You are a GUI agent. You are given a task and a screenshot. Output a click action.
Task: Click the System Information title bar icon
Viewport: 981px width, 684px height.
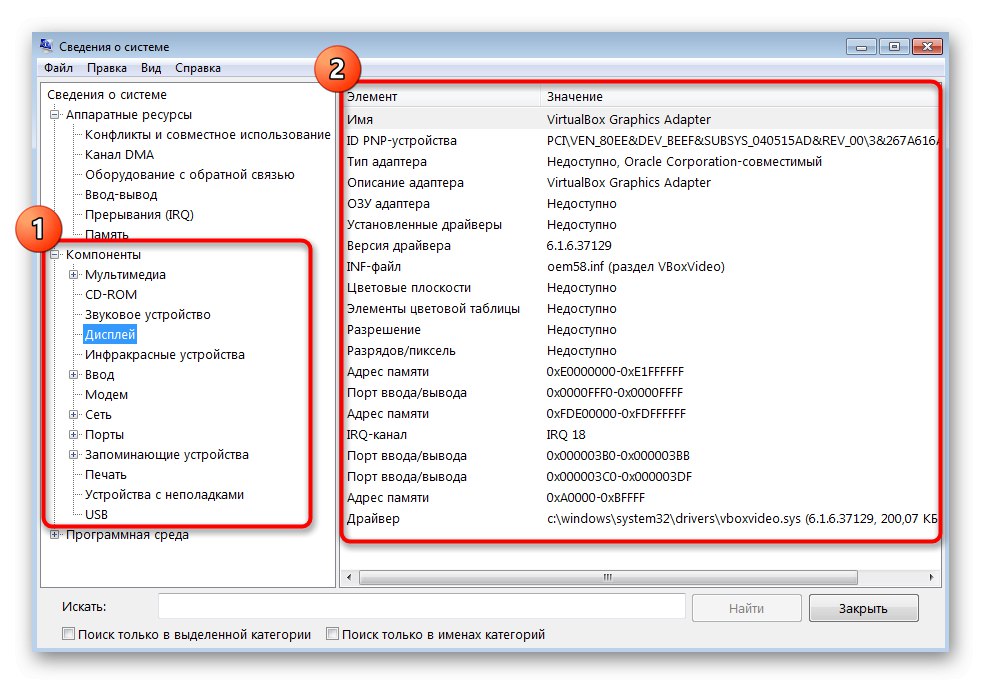click(x=46, y=46)
